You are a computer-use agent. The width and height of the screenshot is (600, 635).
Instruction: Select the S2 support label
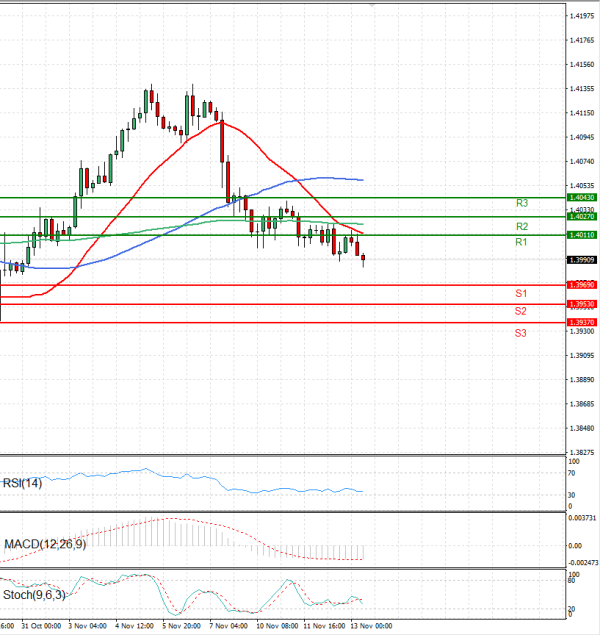click(521, 312)
